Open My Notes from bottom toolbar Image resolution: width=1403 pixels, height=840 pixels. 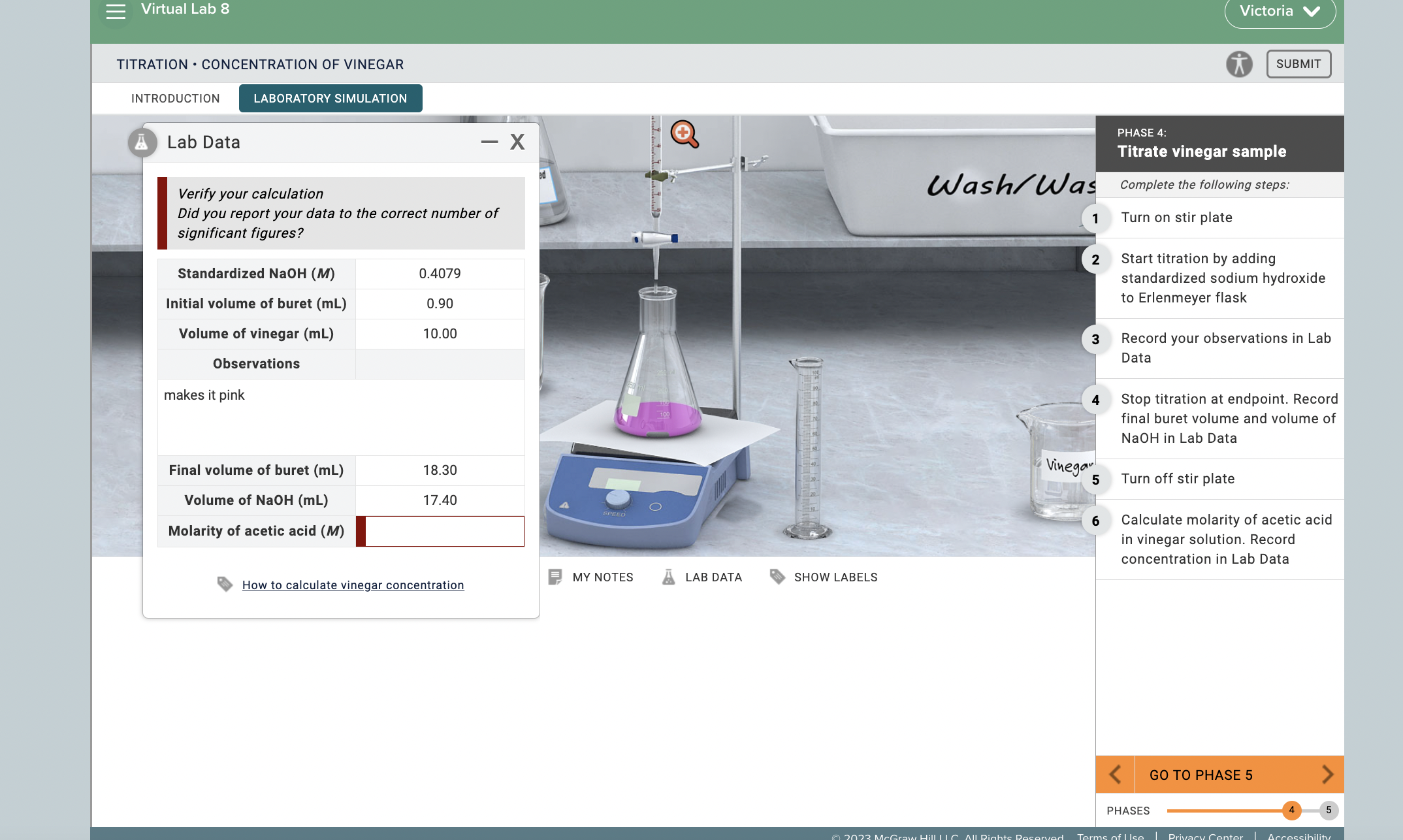(591, 577)
